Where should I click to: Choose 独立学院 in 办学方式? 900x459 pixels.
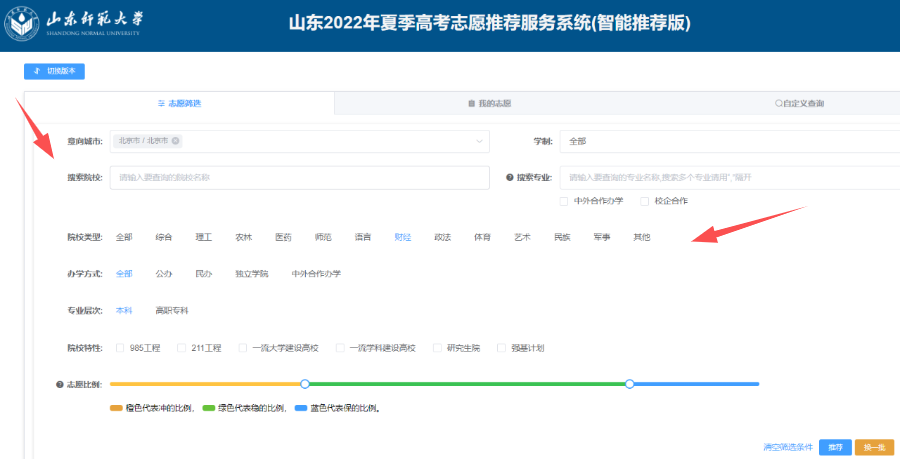click(x=251, y=274)
